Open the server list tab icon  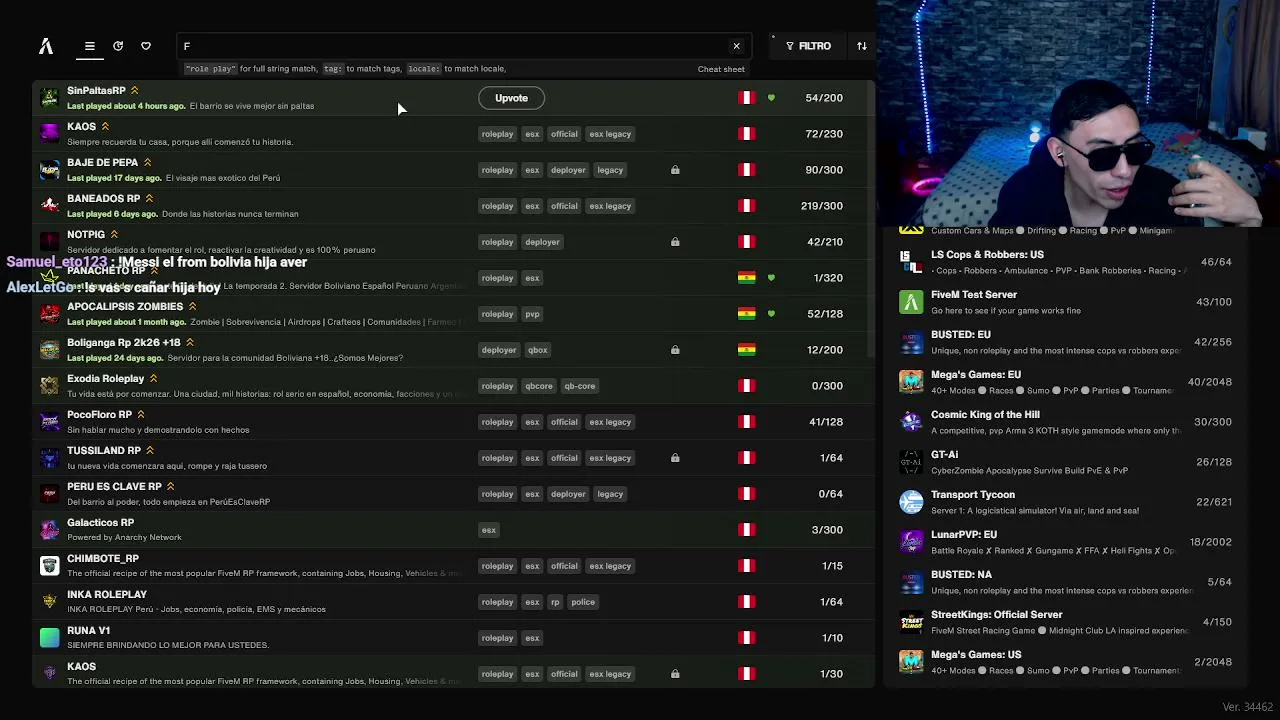click(x=89, y=46)
